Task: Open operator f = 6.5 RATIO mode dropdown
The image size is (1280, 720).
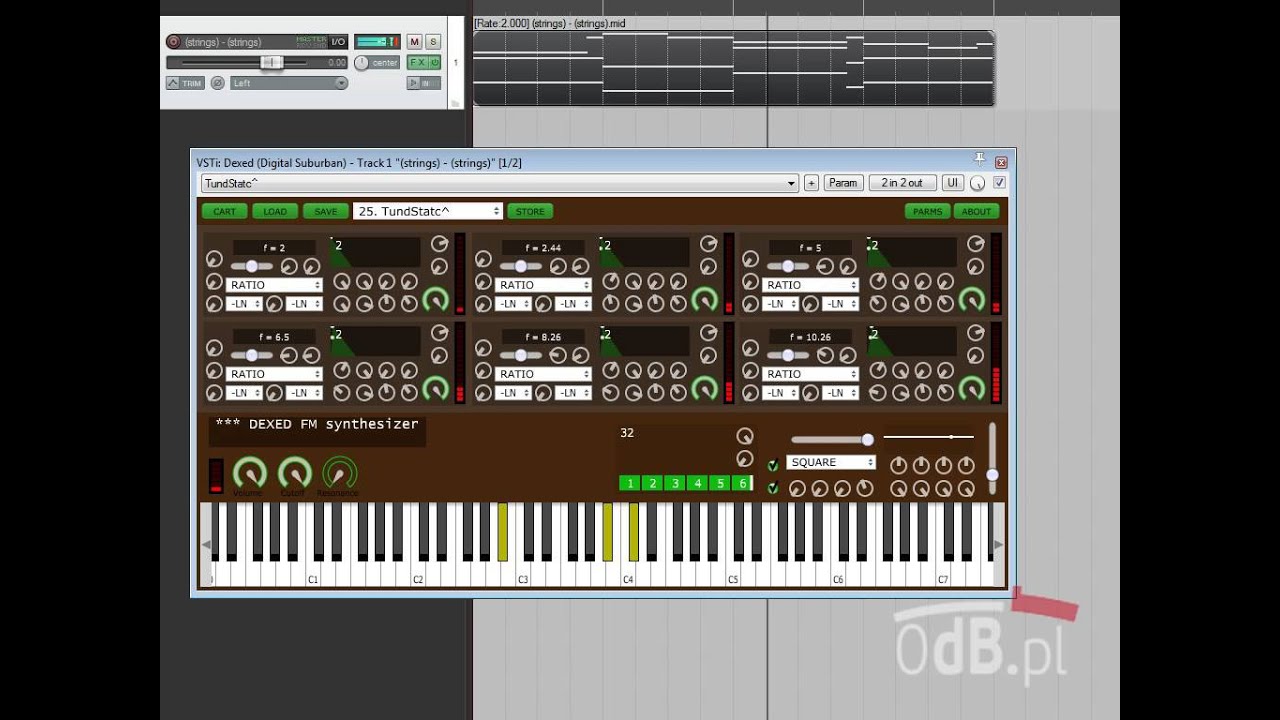Action: tap(275, 374)
